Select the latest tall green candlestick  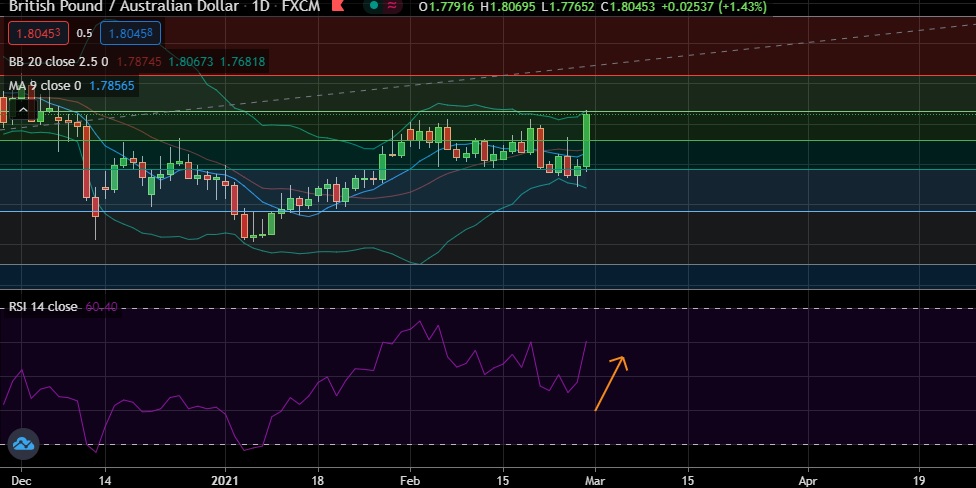(586, 141)
